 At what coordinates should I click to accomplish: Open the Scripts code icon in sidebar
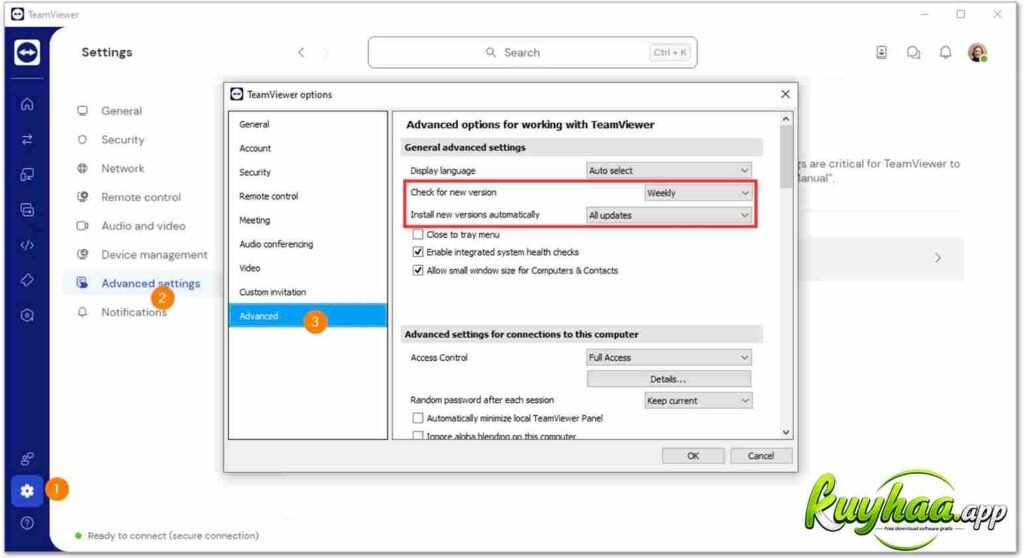pyautogui.click(x=27, y=245)
